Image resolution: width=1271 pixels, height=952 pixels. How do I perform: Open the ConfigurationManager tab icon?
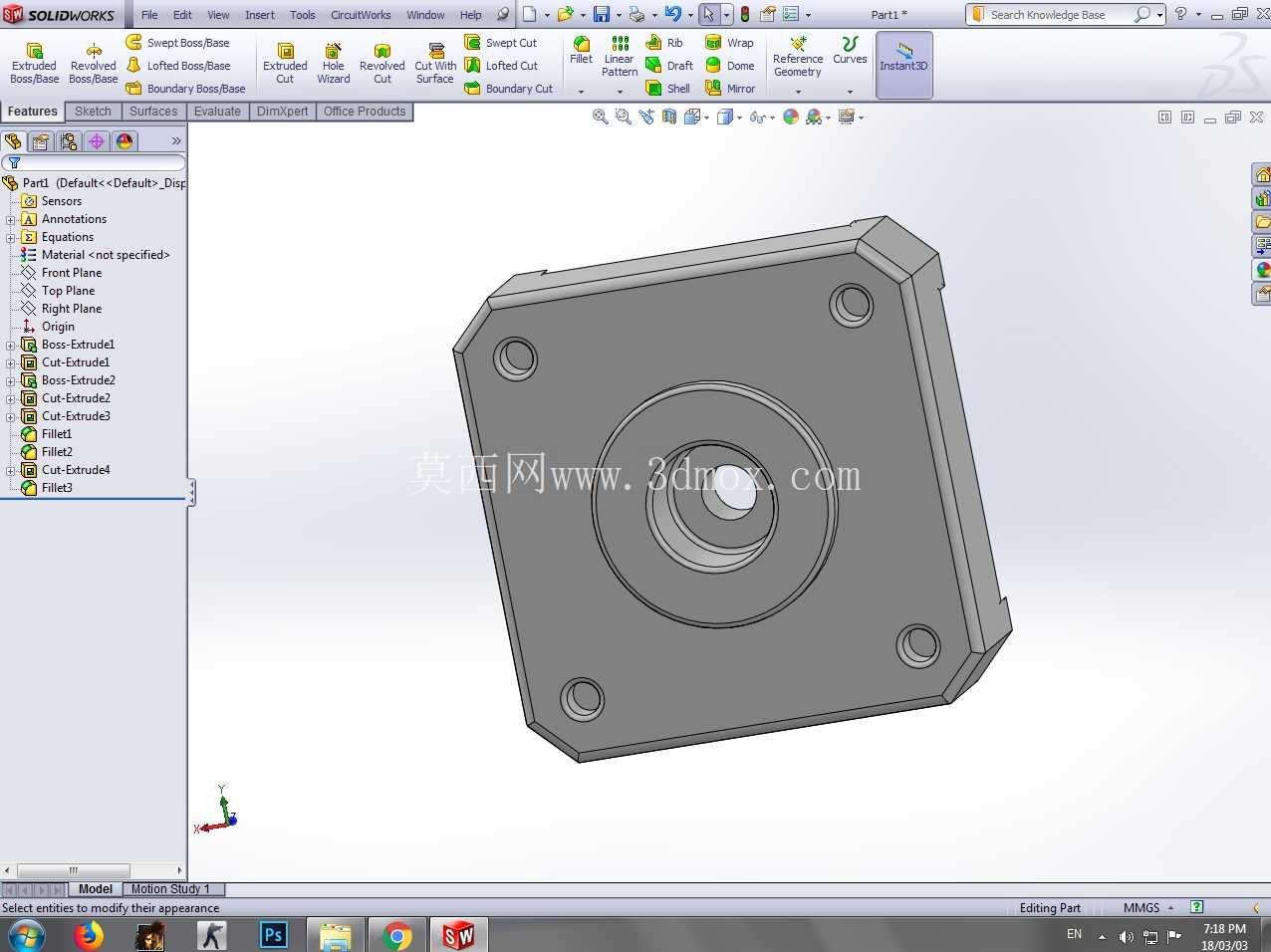click(x=69, y=141)
